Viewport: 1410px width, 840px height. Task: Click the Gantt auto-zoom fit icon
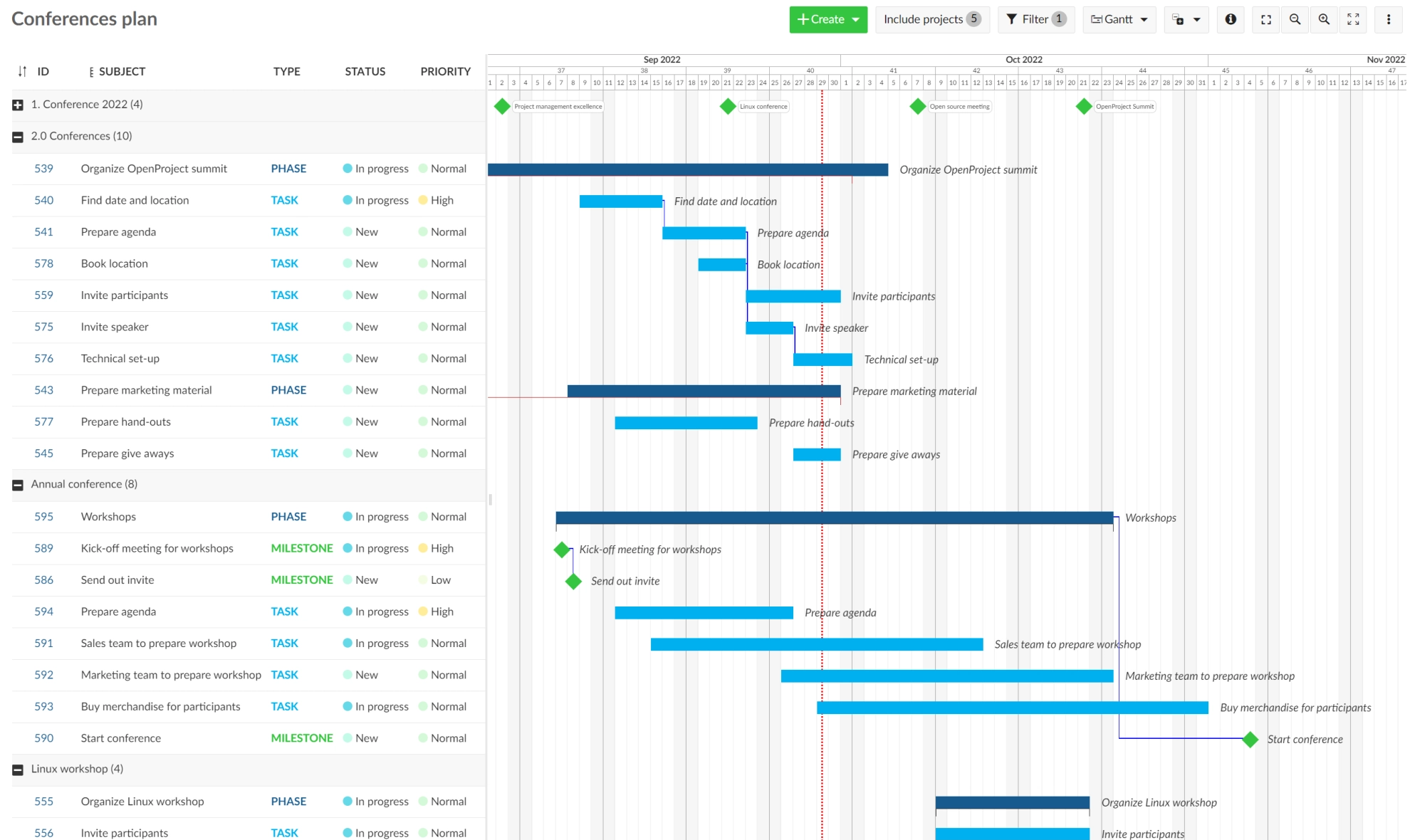click(1353, 19)
